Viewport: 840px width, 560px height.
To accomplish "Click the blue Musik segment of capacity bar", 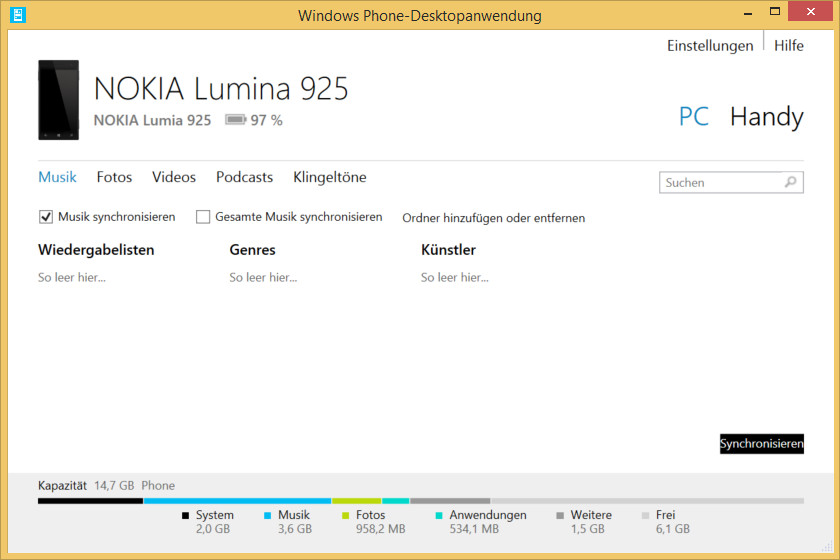I will click(237, 501).
